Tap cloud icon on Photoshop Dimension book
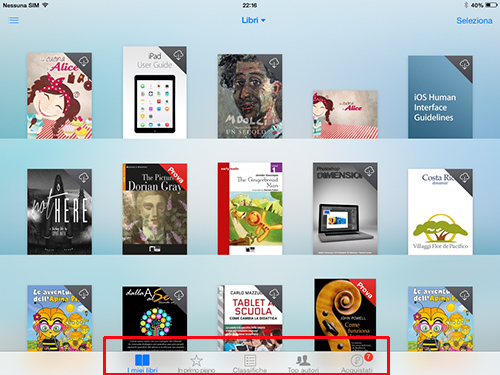This screenshot has width=500, height=375. click(369, 171)
